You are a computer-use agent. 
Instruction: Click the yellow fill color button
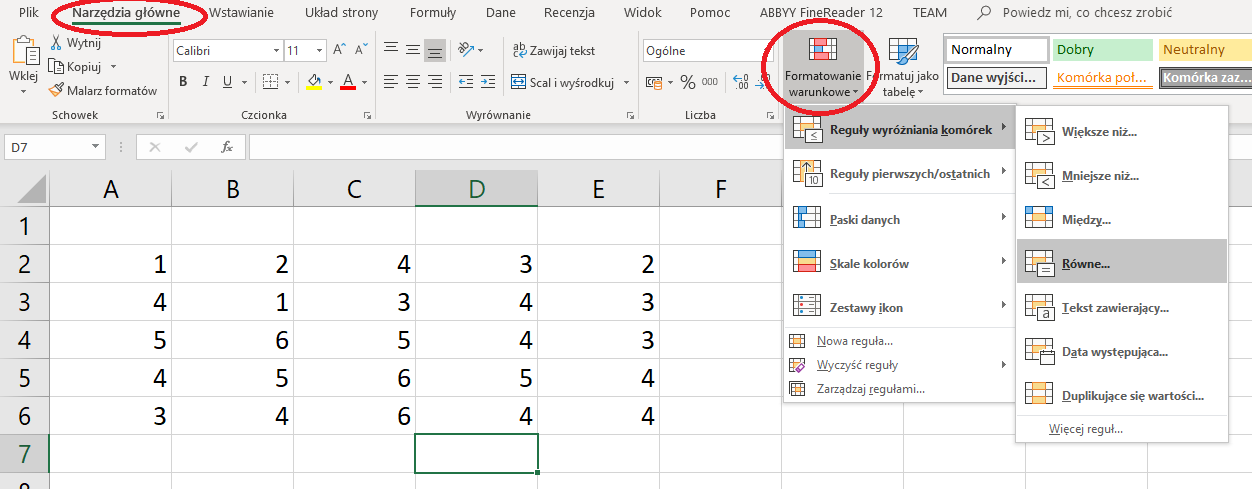click(x=314, y=82)
